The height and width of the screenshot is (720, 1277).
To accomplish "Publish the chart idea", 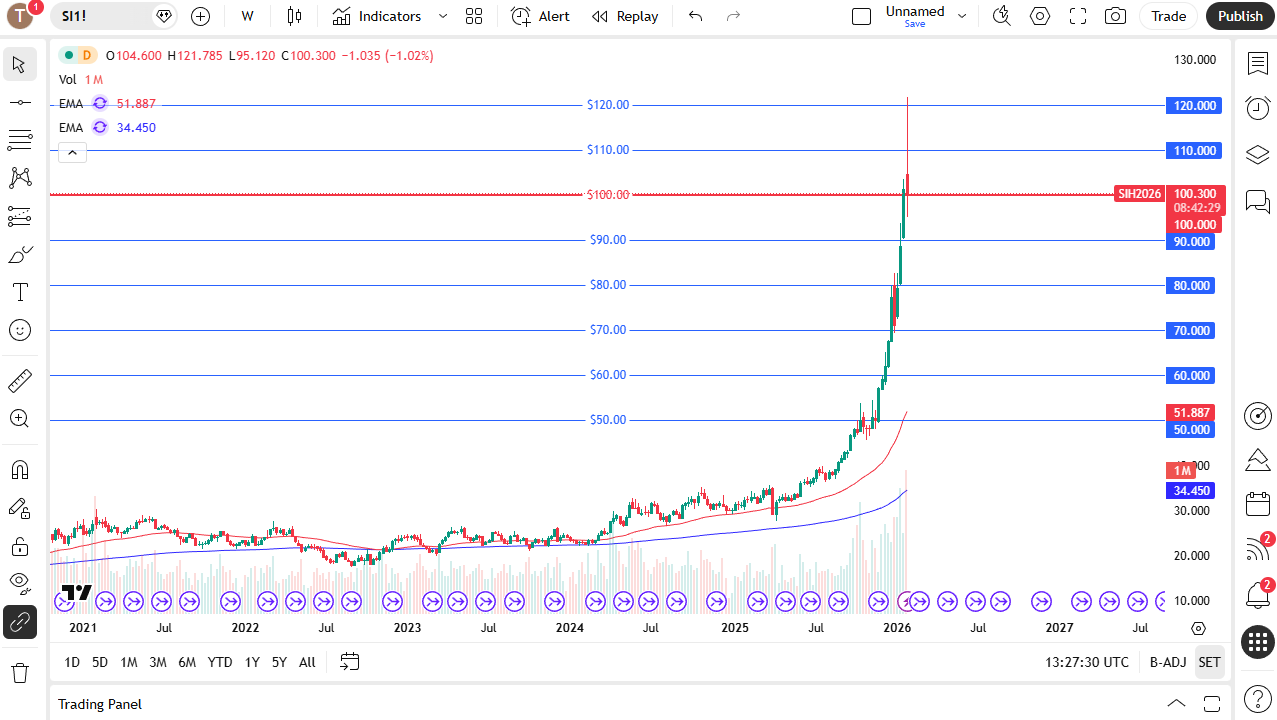I will click(1240, 16).
